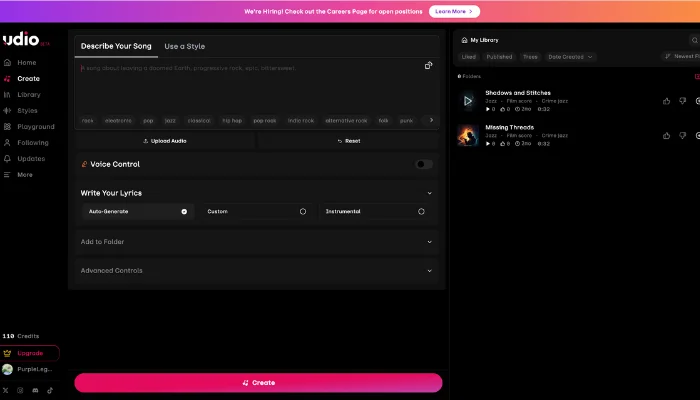The height and width of the screenshot is (400, 700).
Task: Click the Styles icon in the sidebar
Action: [8, 111]
